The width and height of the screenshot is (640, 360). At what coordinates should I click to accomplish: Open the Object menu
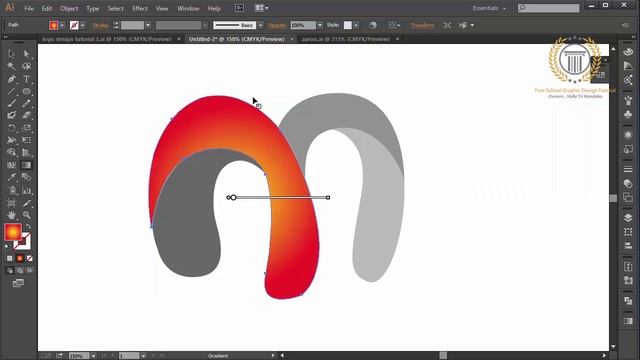pyautogui.click(x=69, y=8)
